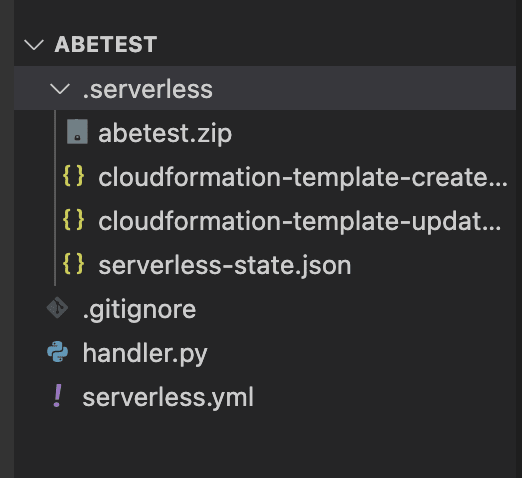522x478 pixels.
Task: Click JSON braces icon of cloudformation-template-create file
Action: tap(73, 176)
